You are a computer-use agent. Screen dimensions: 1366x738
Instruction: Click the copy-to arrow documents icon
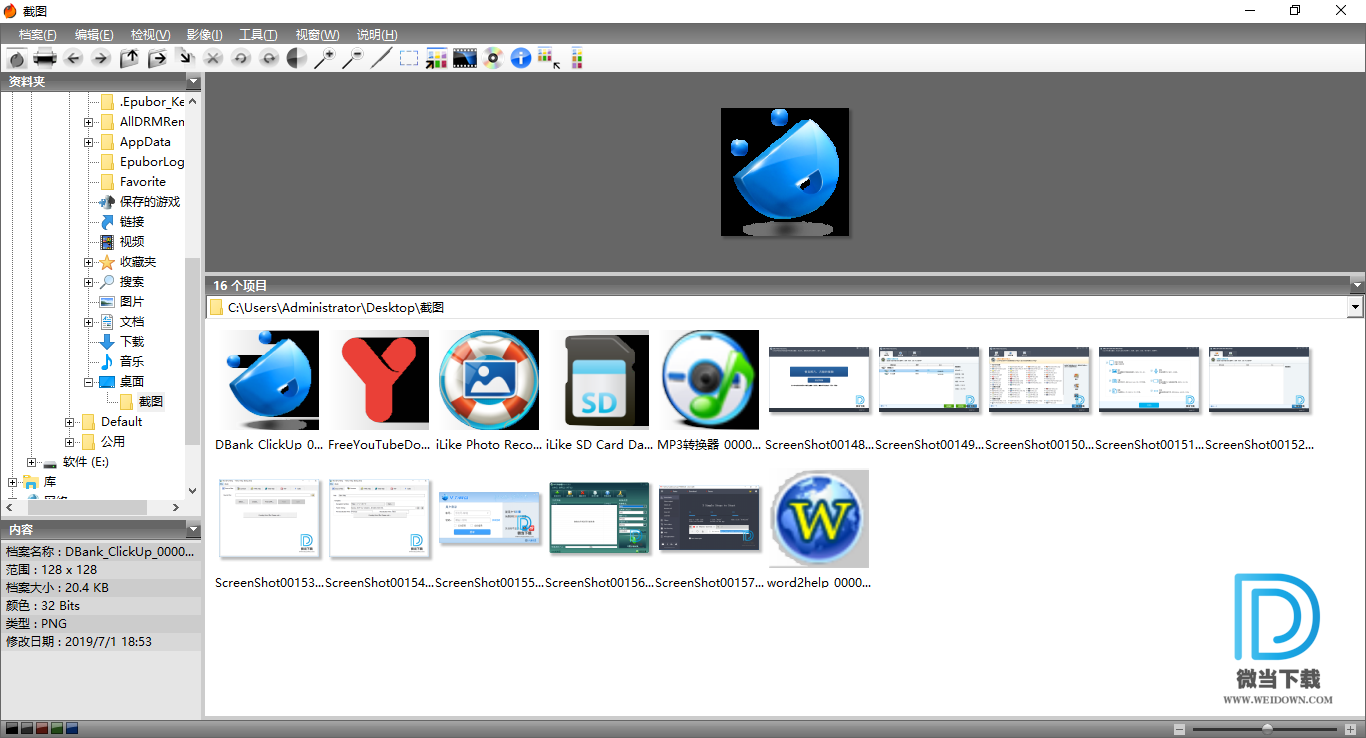pos(185,58)
